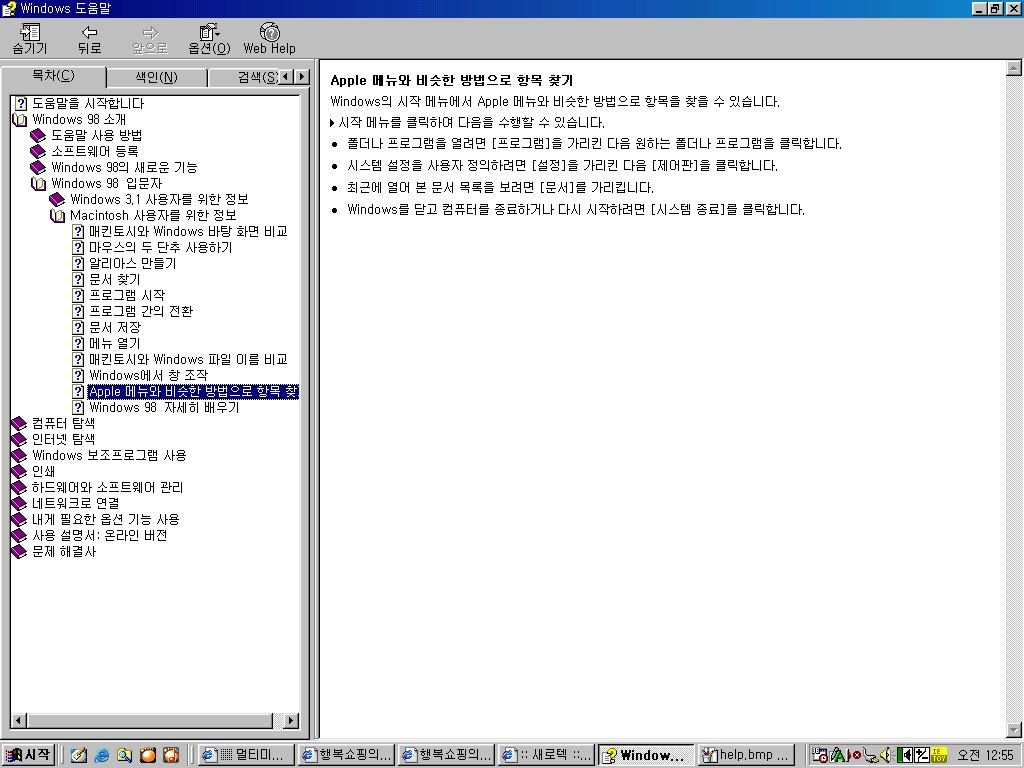Screen dimensions: 1024x768
Task: Click the 시작 메뉴를 클릭하여 disclosure triangle
Action: pos(332,123)
